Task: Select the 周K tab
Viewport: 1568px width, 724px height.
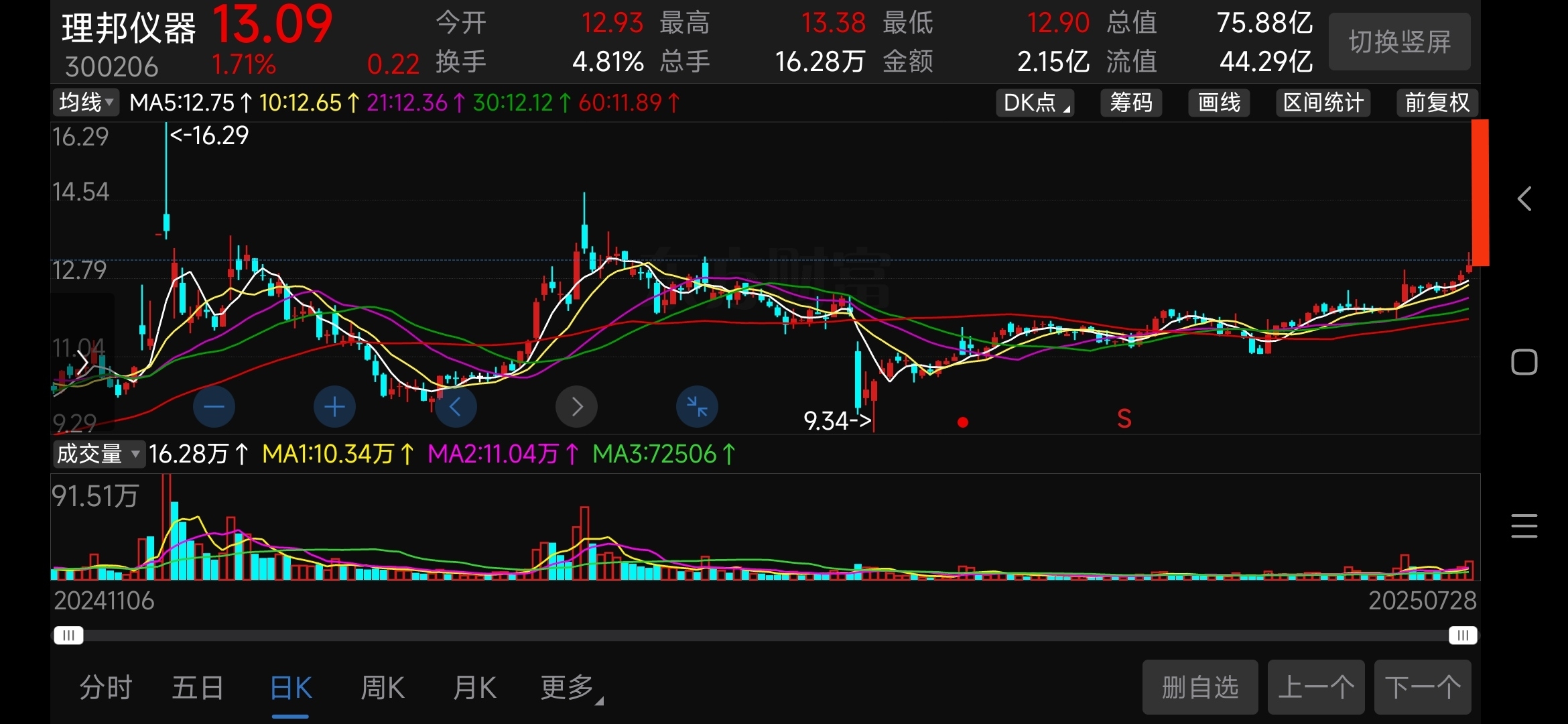Action: click(x=383, y=688)
